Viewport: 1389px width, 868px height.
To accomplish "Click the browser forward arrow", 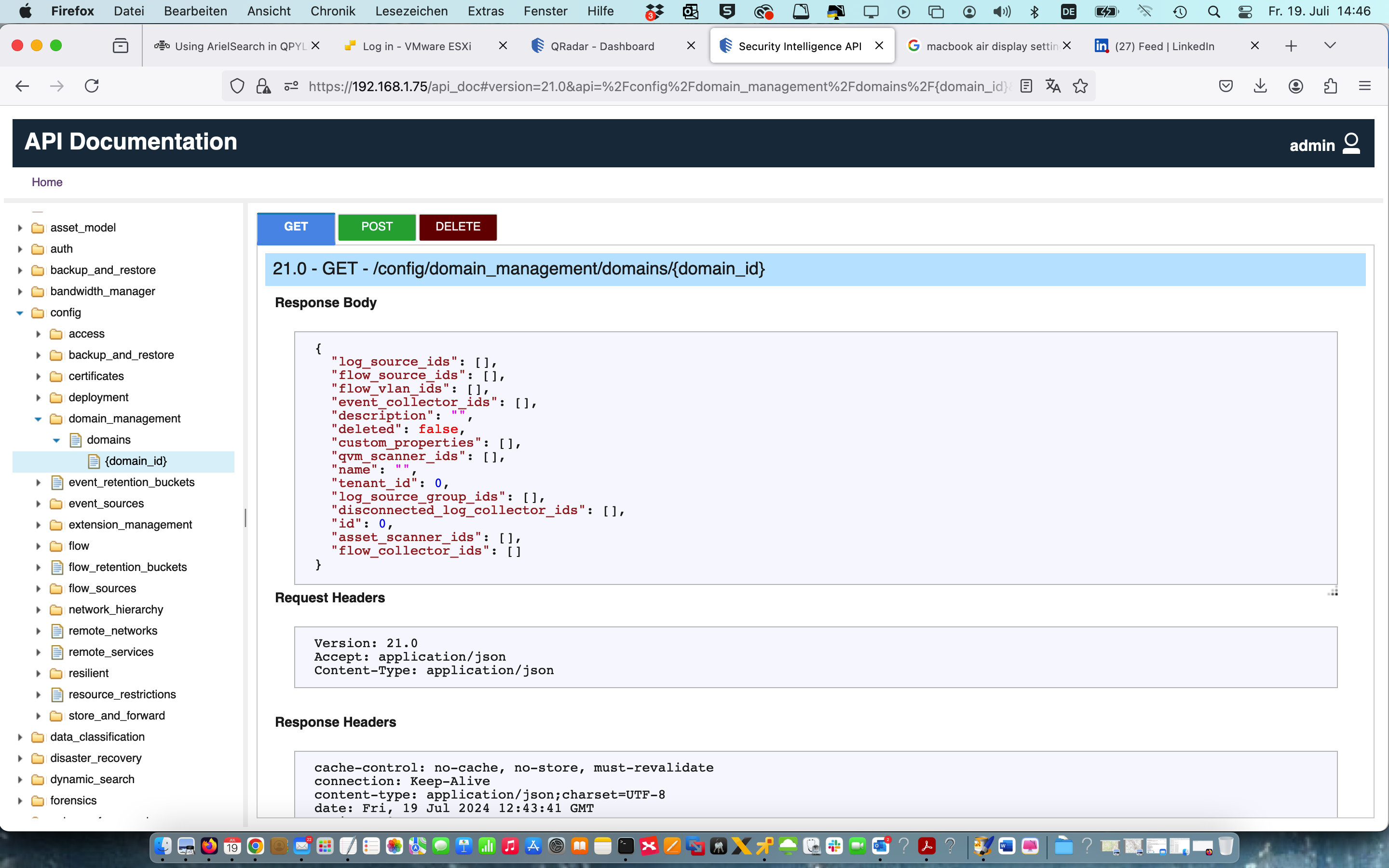I will coord(57,86).
